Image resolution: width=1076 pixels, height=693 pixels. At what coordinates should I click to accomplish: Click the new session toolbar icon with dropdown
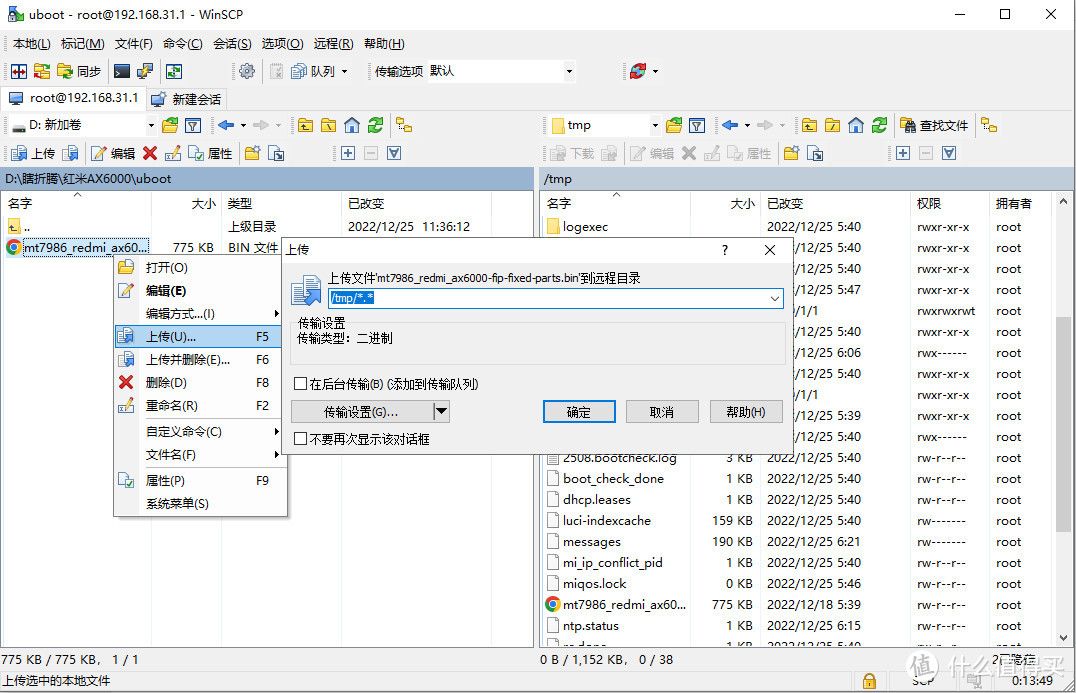pyautogui.click(x=642, y=71)
